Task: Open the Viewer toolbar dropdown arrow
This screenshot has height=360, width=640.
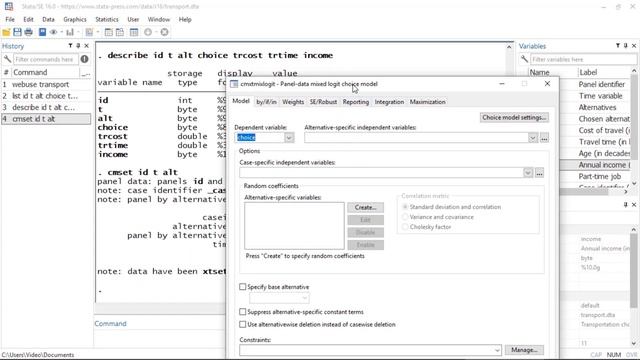Action: coord(61,32)
